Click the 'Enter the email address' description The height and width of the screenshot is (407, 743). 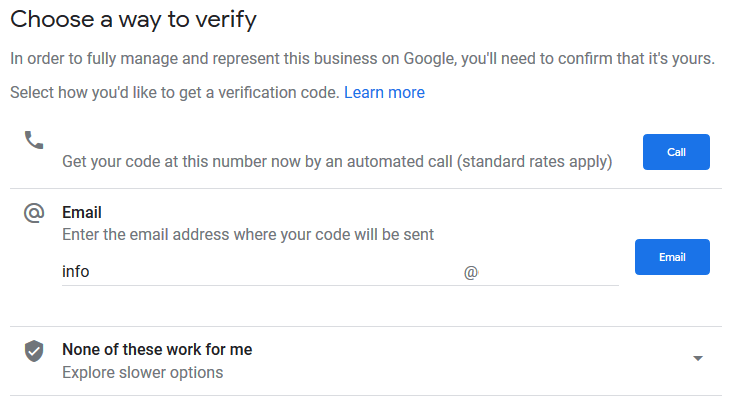click(x=248, y=235)
